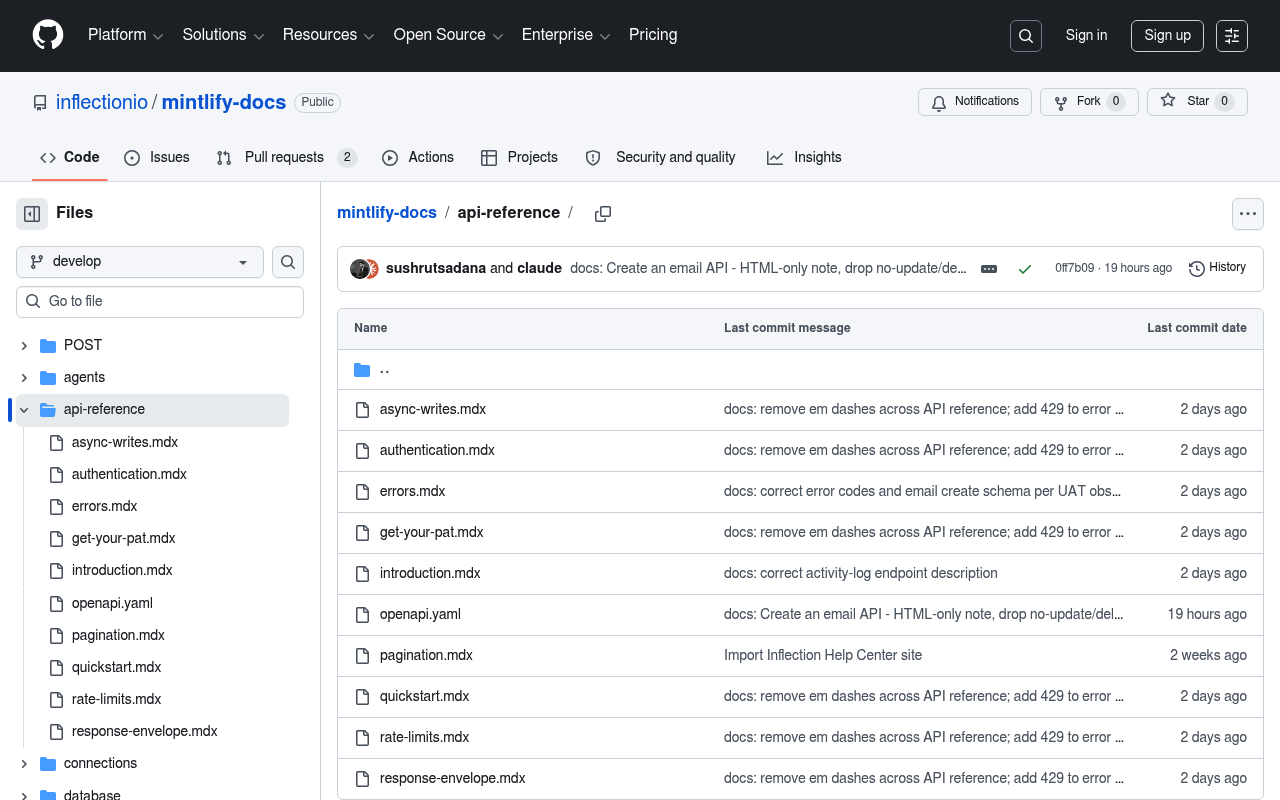View commit check status checkmark
Image resolution: width=1280 pixels, height=800 pixels.
click(x=1025, y=269)
